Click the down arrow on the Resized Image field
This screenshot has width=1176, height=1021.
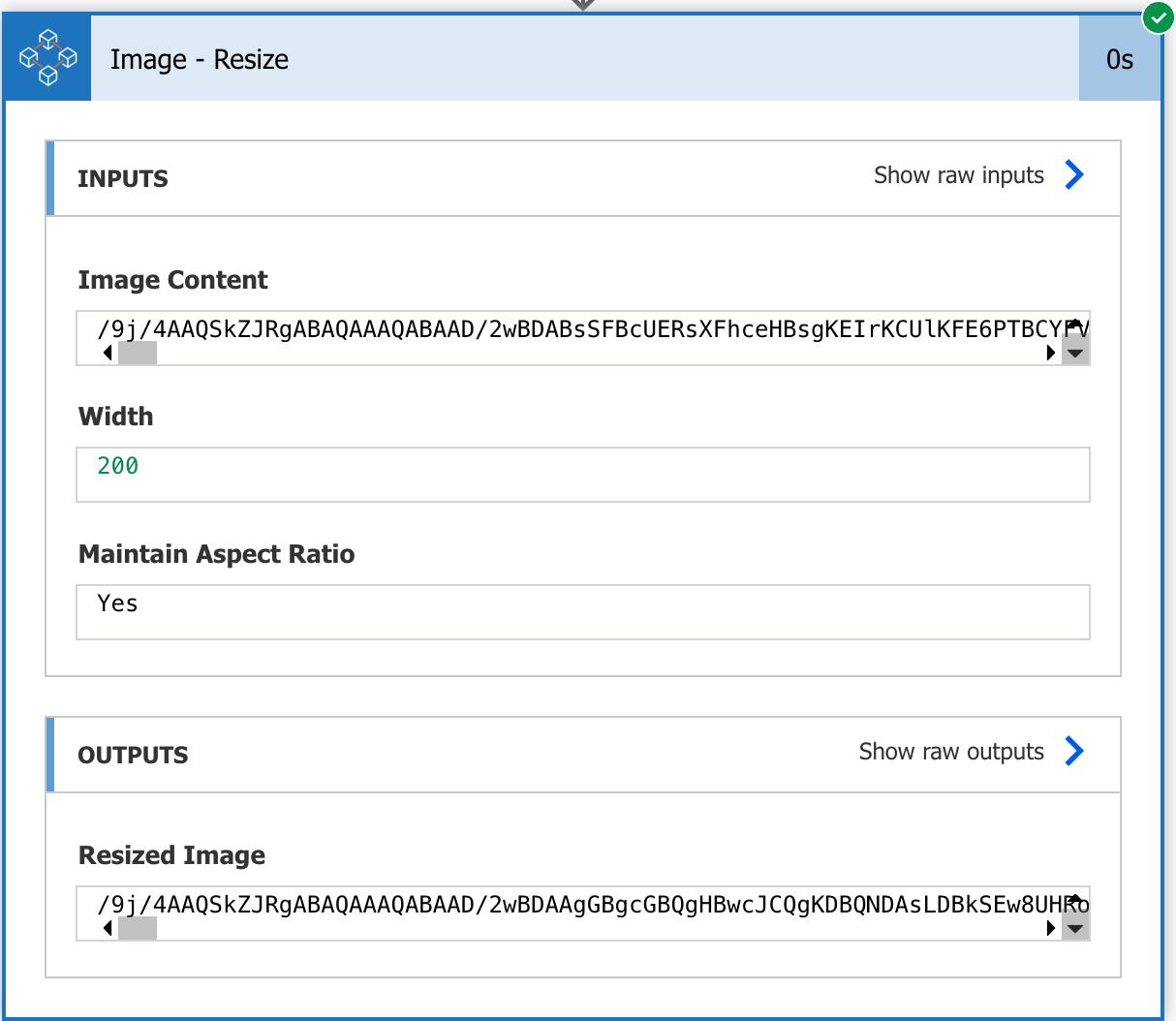1075,928
